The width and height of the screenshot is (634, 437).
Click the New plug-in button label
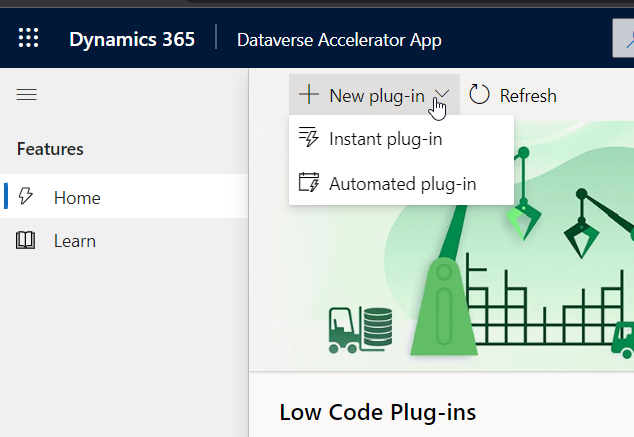tap(376, 96)
